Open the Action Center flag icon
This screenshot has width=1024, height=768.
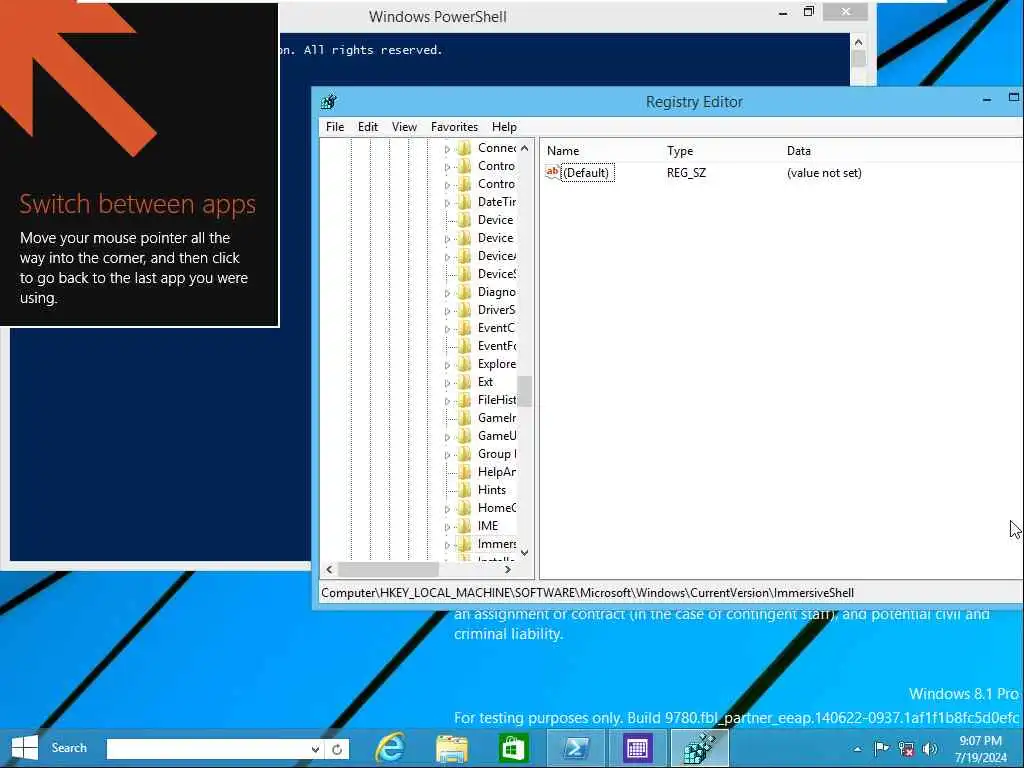pyautogui.click(x=881, y=748)
